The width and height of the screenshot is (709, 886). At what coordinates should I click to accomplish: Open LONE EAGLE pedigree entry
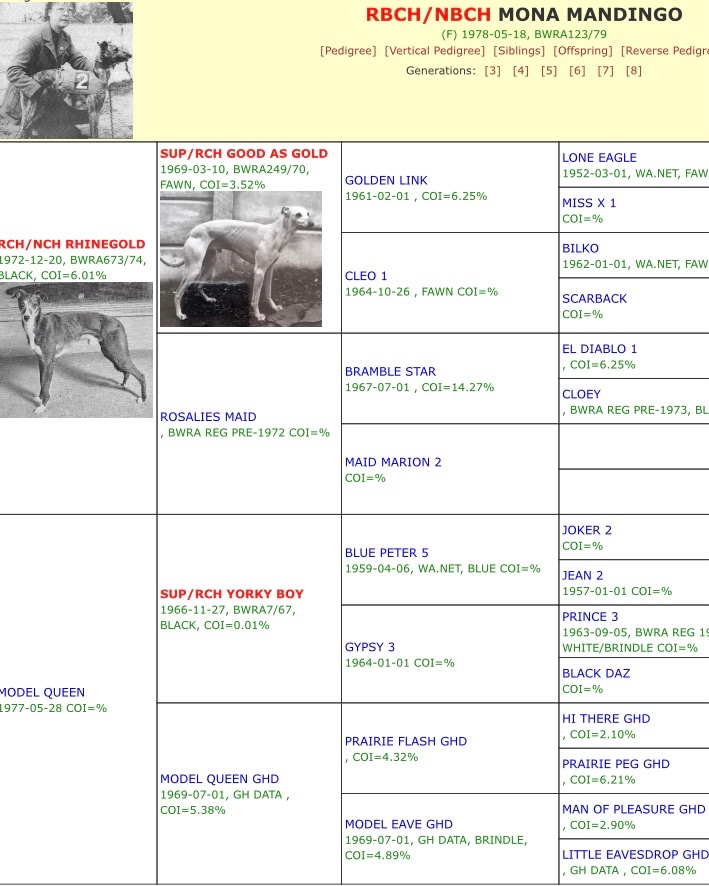coord(599,158)
